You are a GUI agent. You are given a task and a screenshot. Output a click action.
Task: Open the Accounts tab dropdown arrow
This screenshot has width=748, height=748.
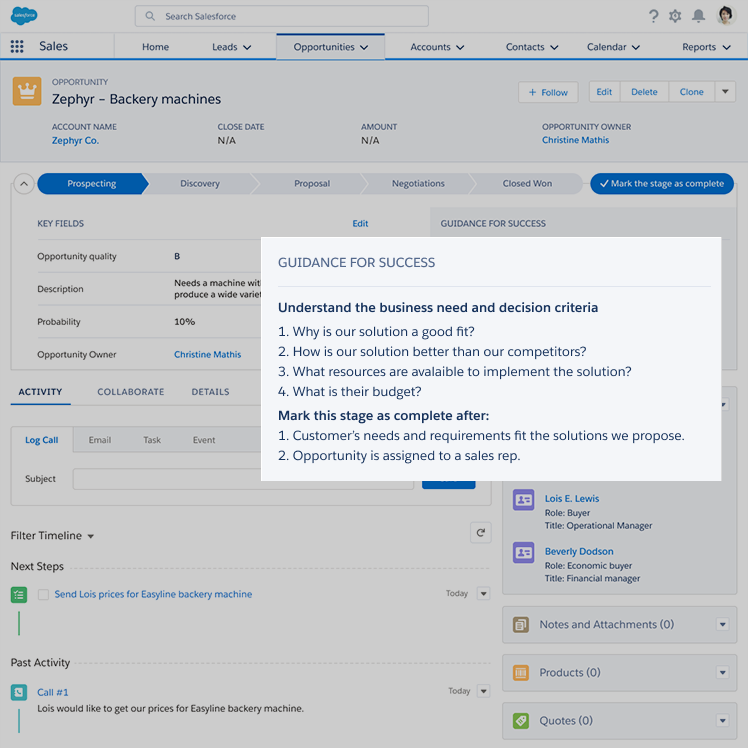(x=460, y=47)
